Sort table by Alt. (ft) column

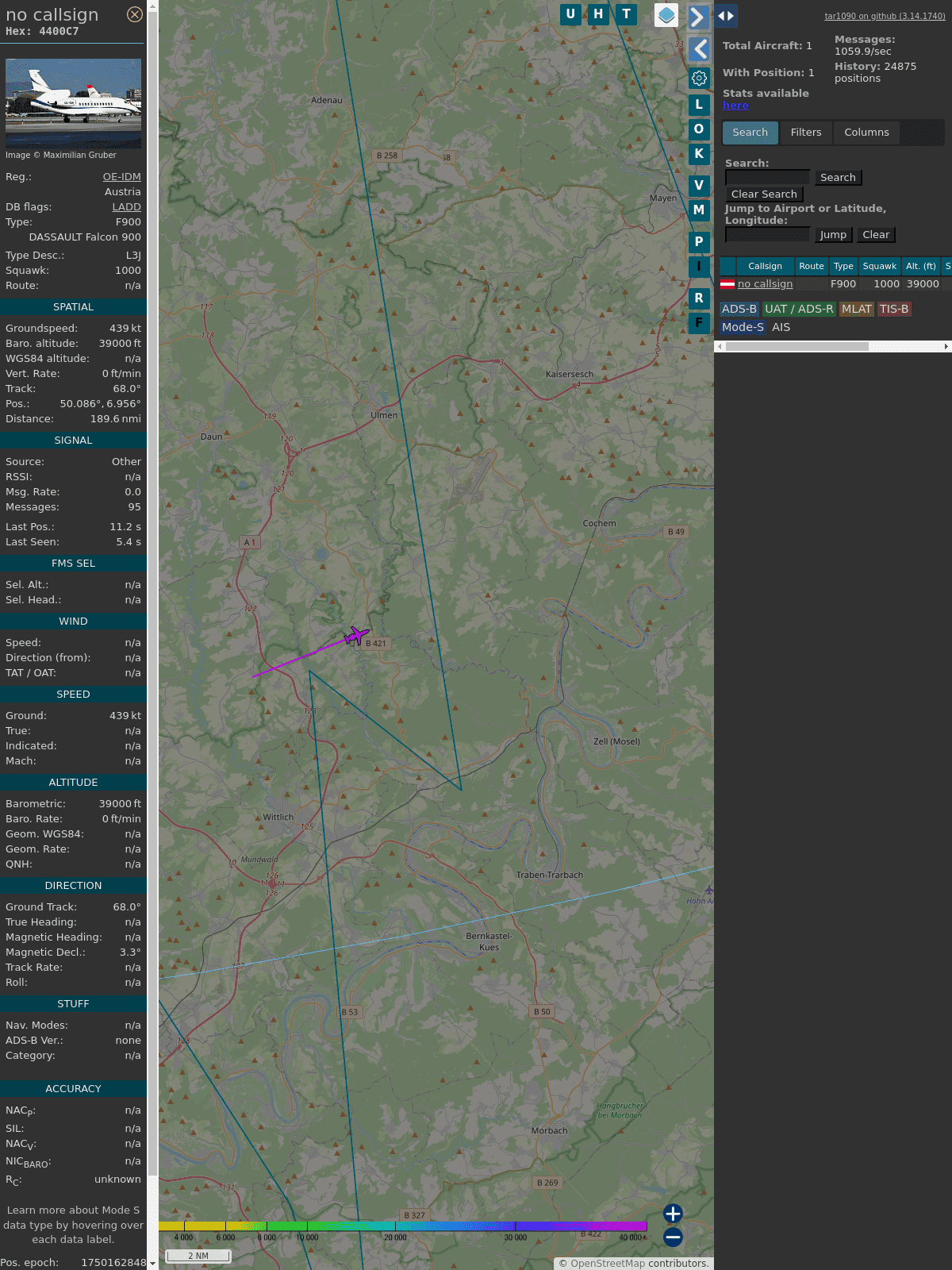point(921,267)
